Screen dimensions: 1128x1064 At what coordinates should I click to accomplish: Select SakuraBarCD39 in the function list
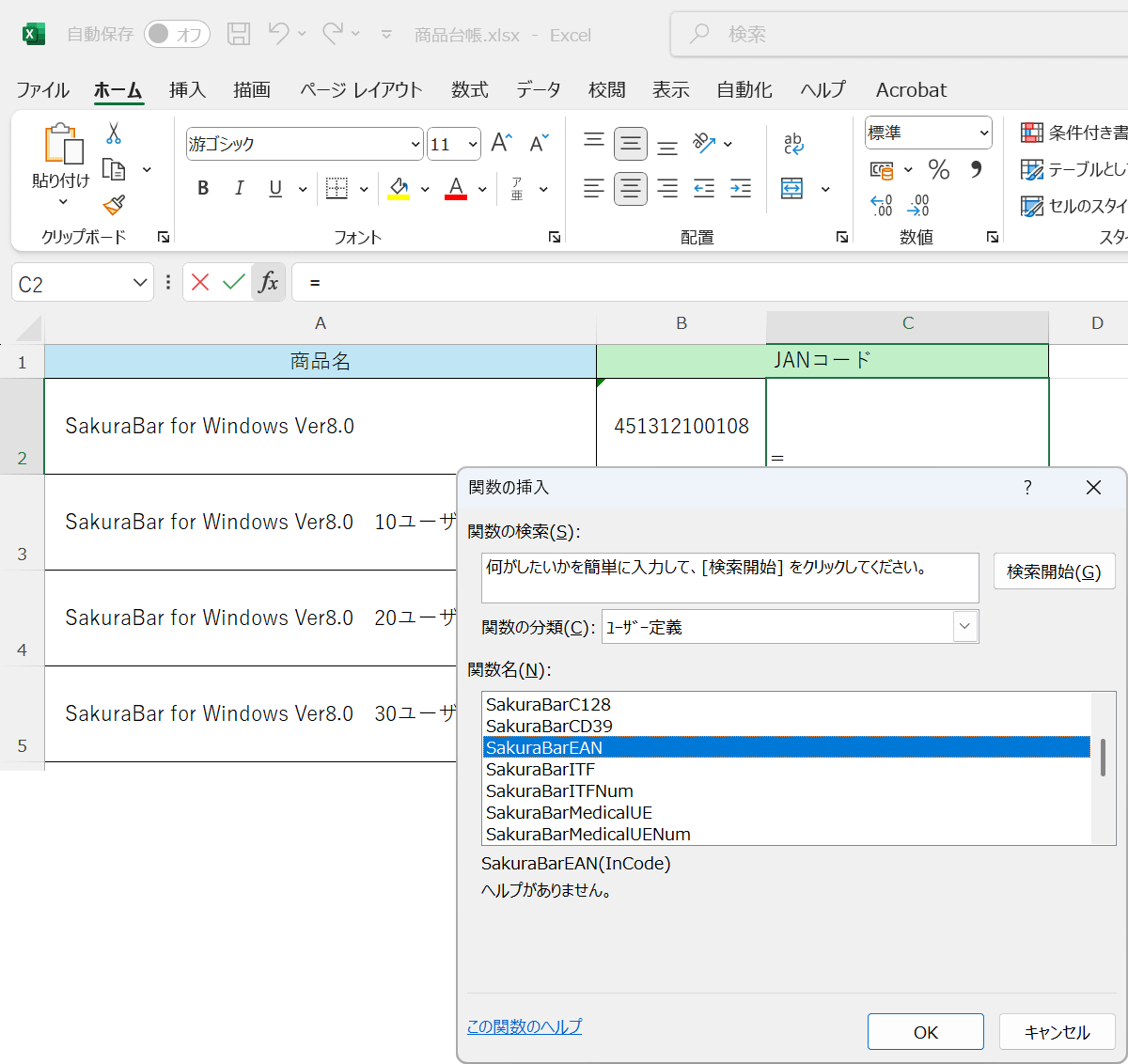[547, 726]
